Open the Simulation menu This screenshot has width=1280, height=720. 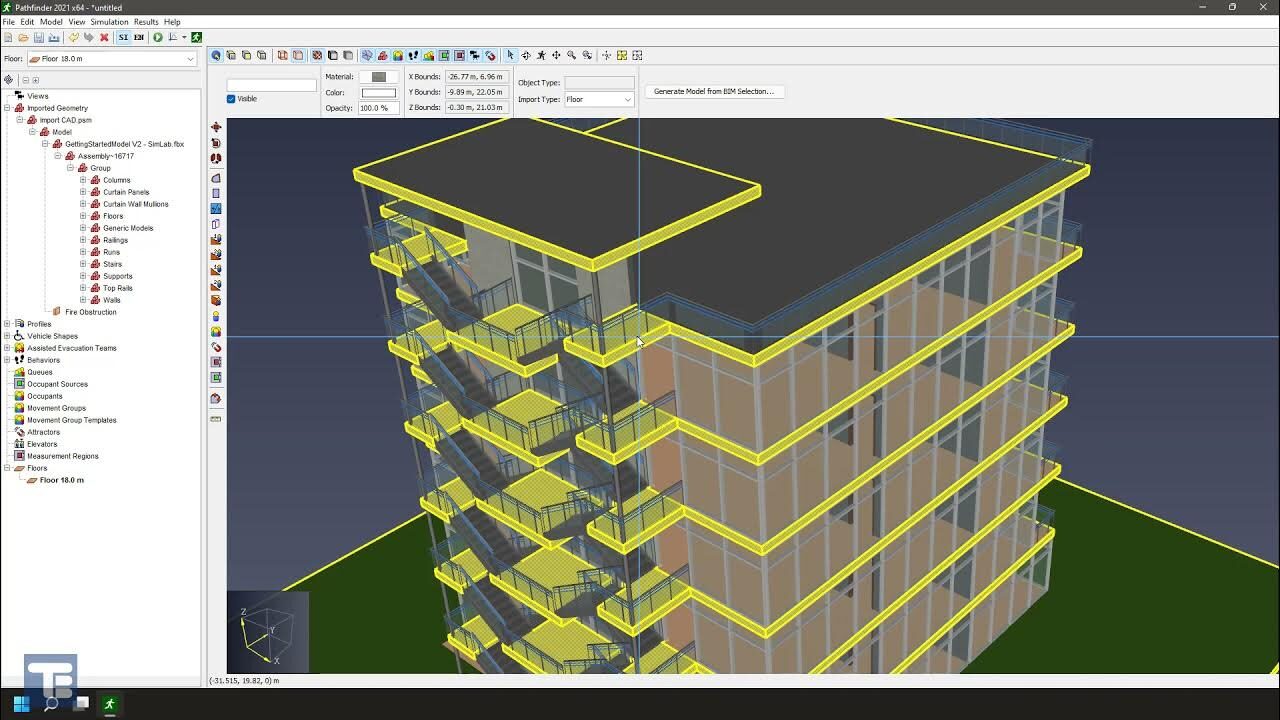tap(109, 22)
